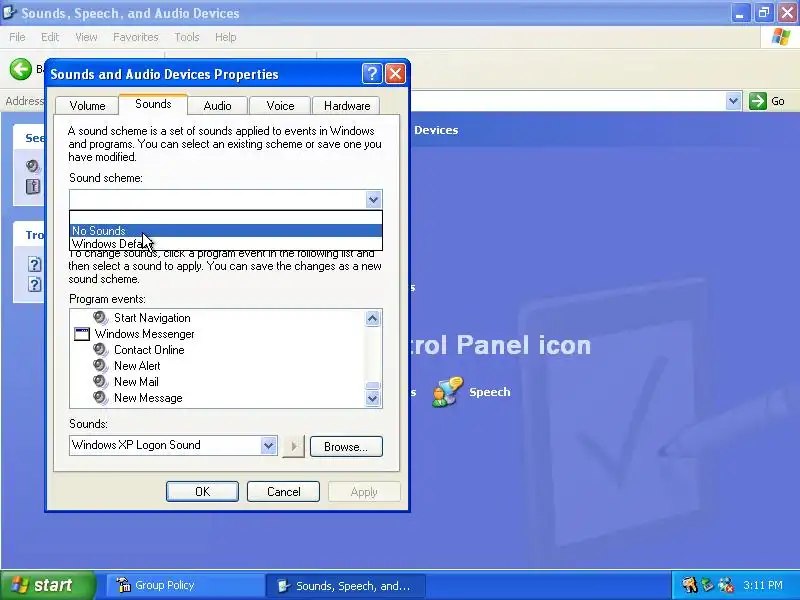
Task: Click the greyed-out Apply button
Action: pos(364,491)
